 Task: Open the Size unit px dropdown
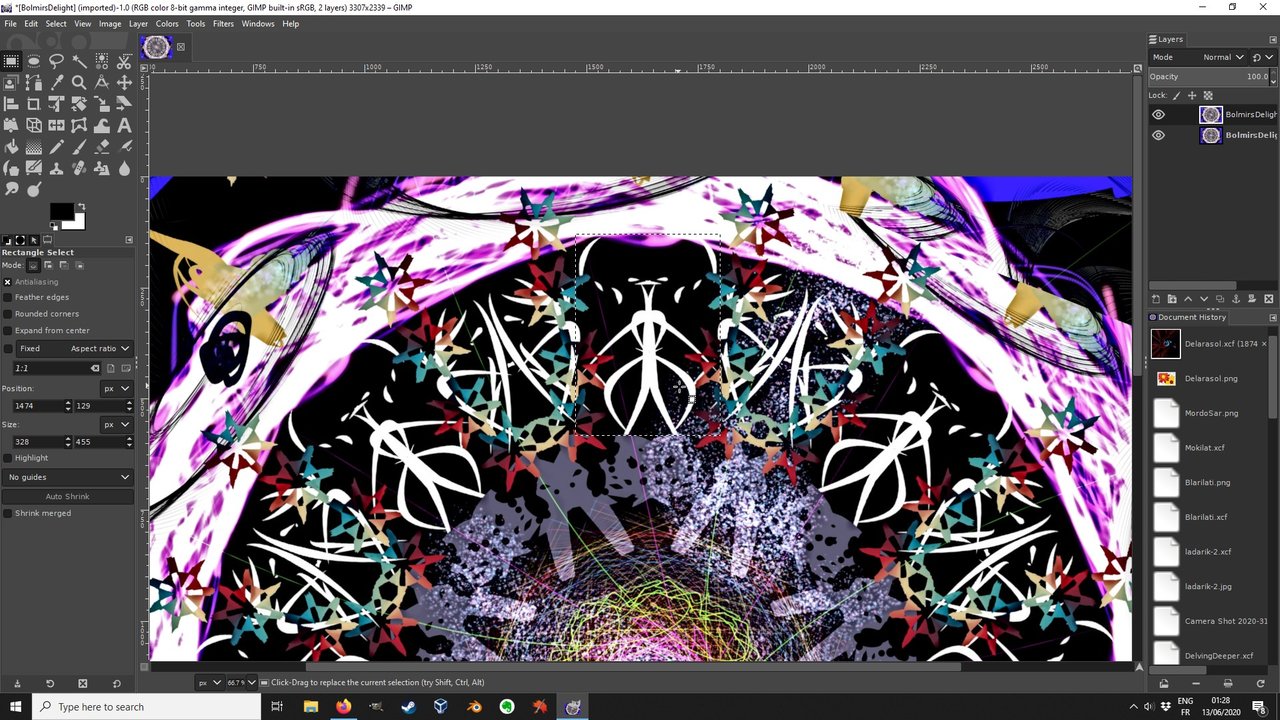tap(116, 424)
